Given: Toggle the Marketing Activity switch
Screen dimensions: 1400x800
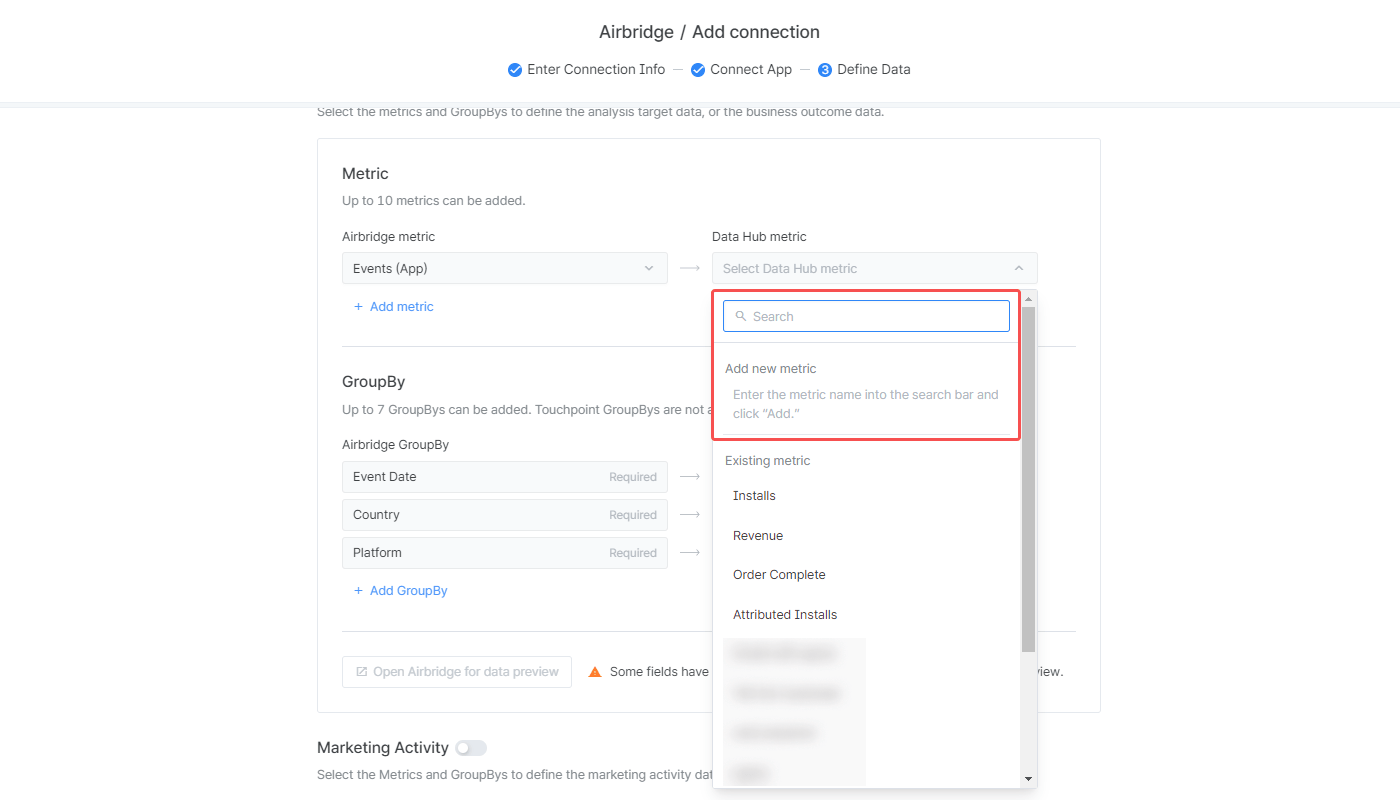Looking at the screenshot, I should click(471, 748).
